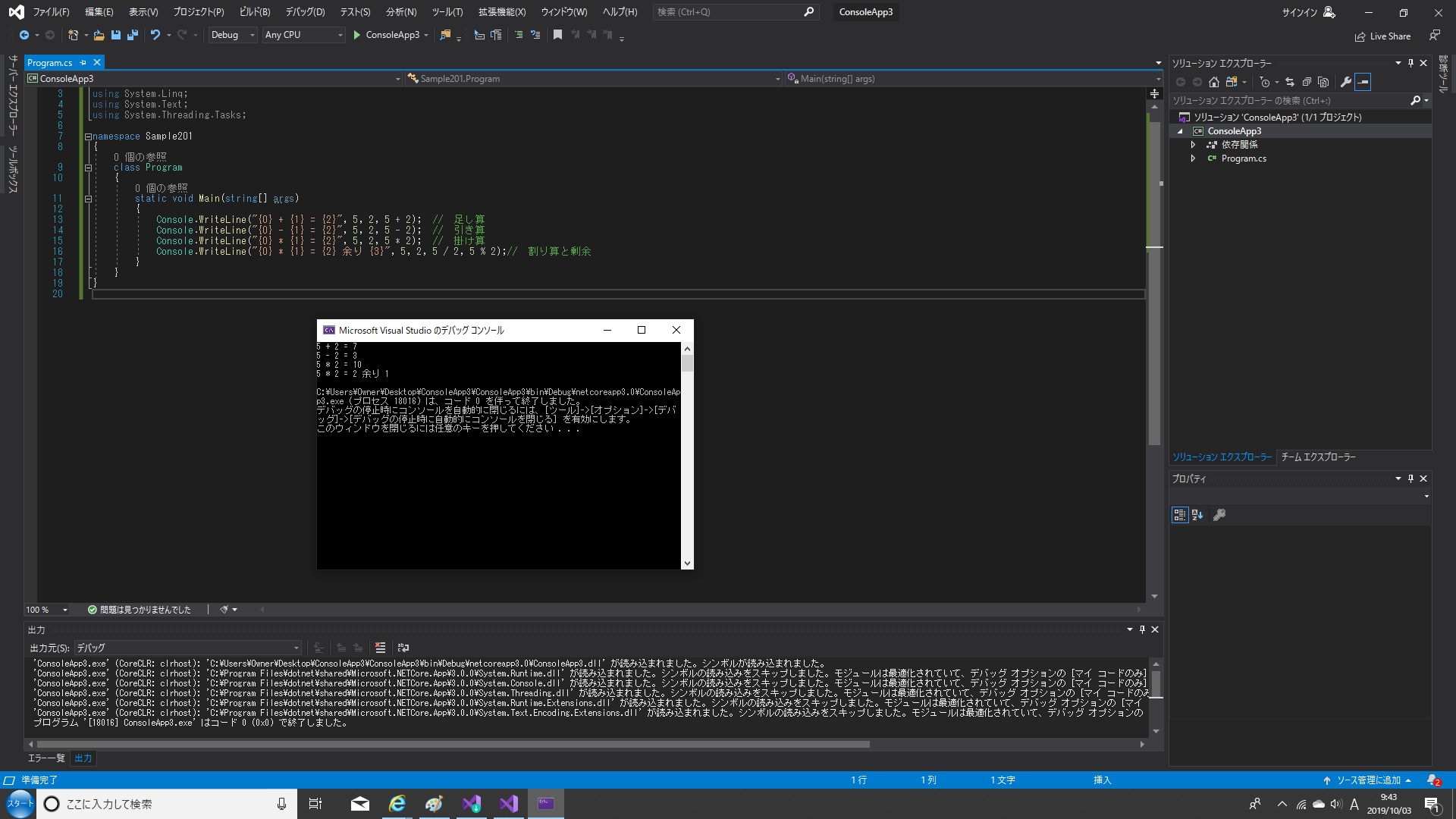Toggle Show All Files in Solution Explorer
This screenshot has width=1456, height=819.
tap(1323, 82)
